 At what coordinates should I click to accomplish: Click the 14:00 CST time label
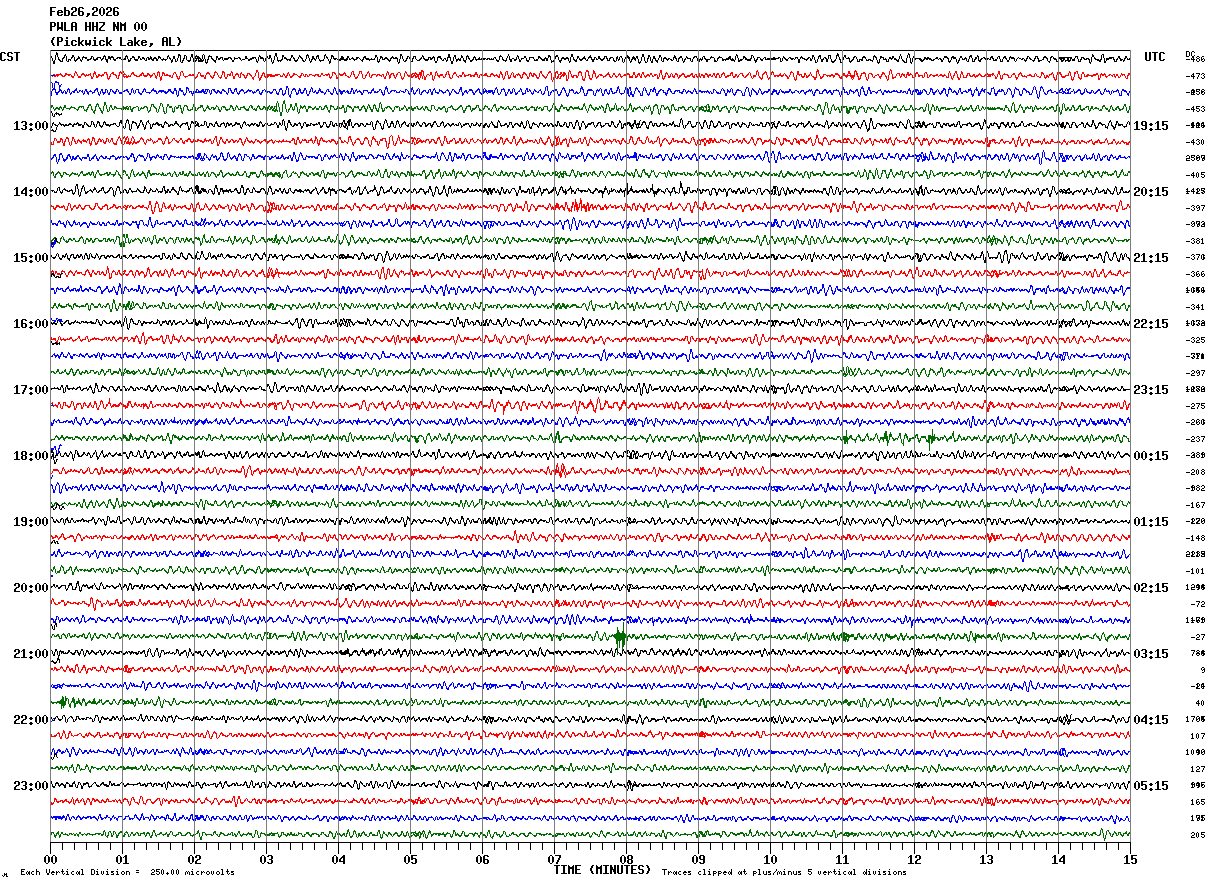30,192
